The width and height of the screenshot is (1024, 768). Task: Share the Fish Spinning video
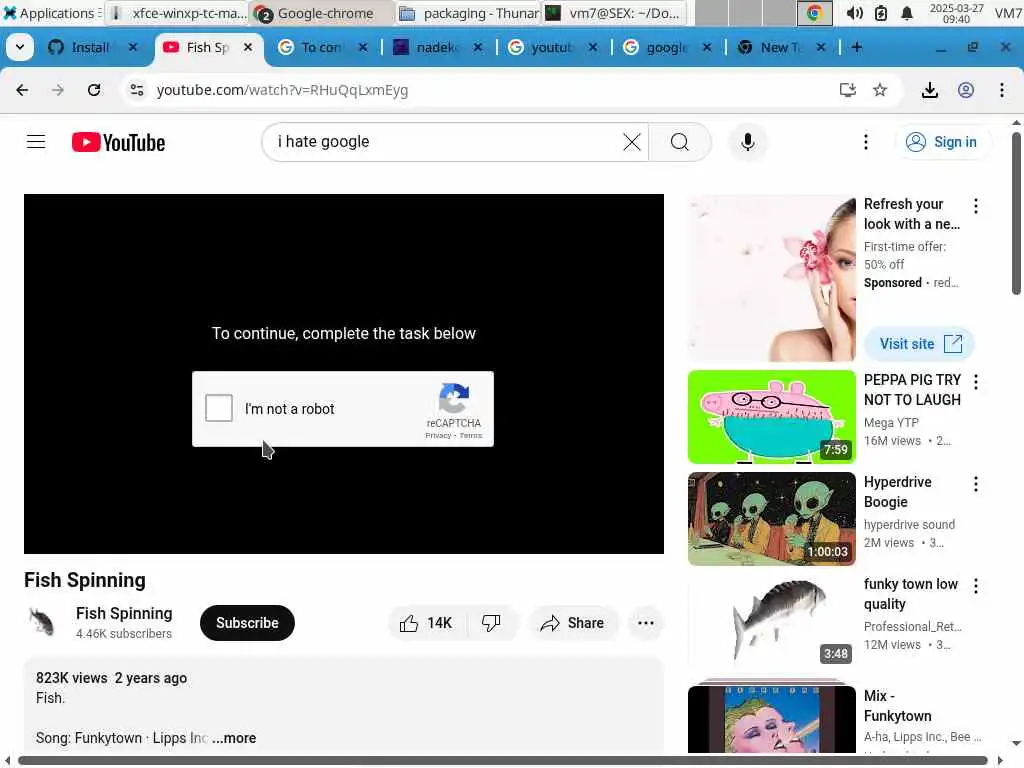[x=572, y=623]
